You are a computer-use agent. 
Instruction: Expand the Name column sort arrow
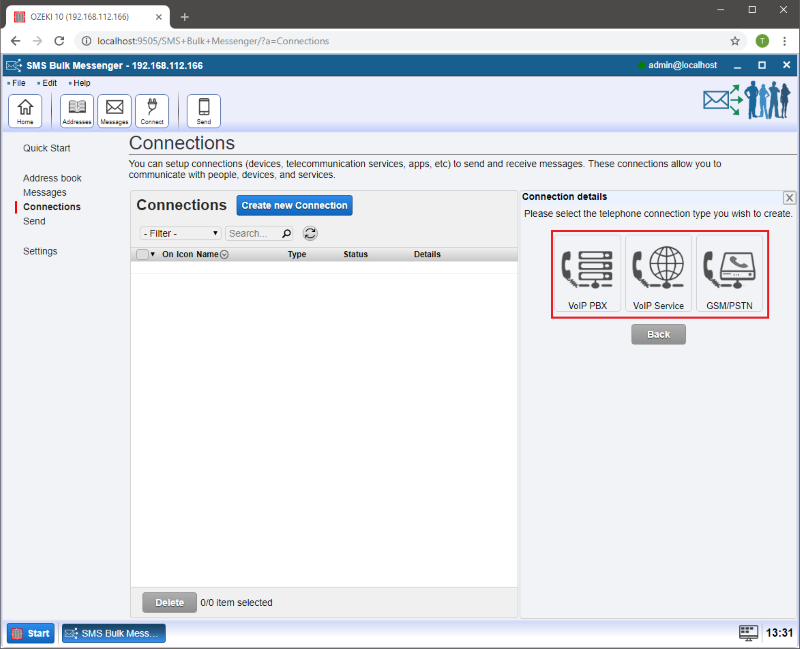coord(224,255)
